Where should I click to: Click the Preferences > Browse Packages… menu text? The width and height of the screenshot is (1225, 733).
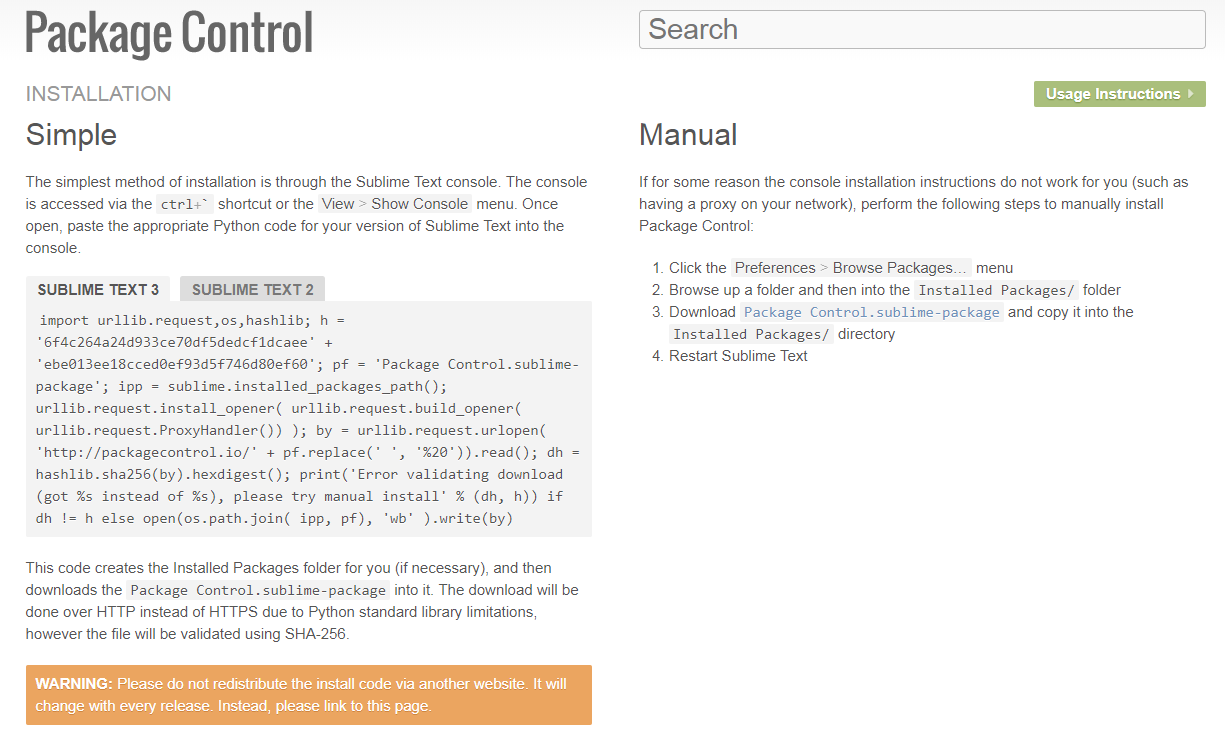pyautogui.click(x=851, y=268)
